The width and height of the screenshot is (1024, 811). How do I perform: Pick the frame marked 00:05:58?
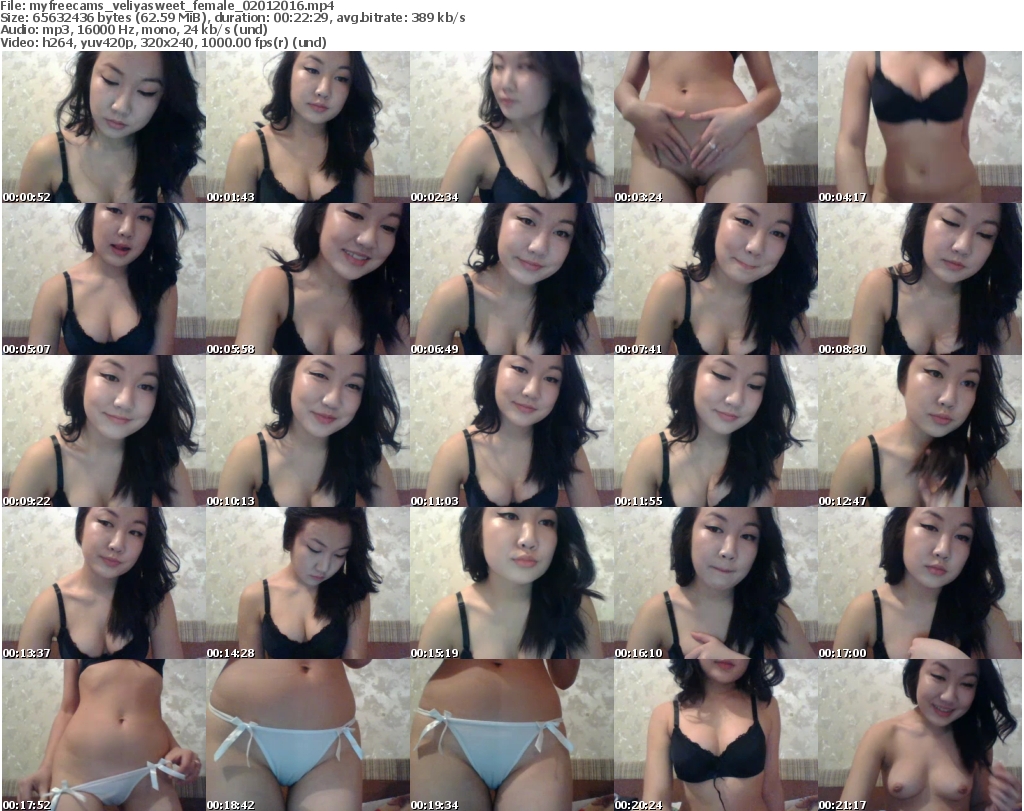[308, 279]
